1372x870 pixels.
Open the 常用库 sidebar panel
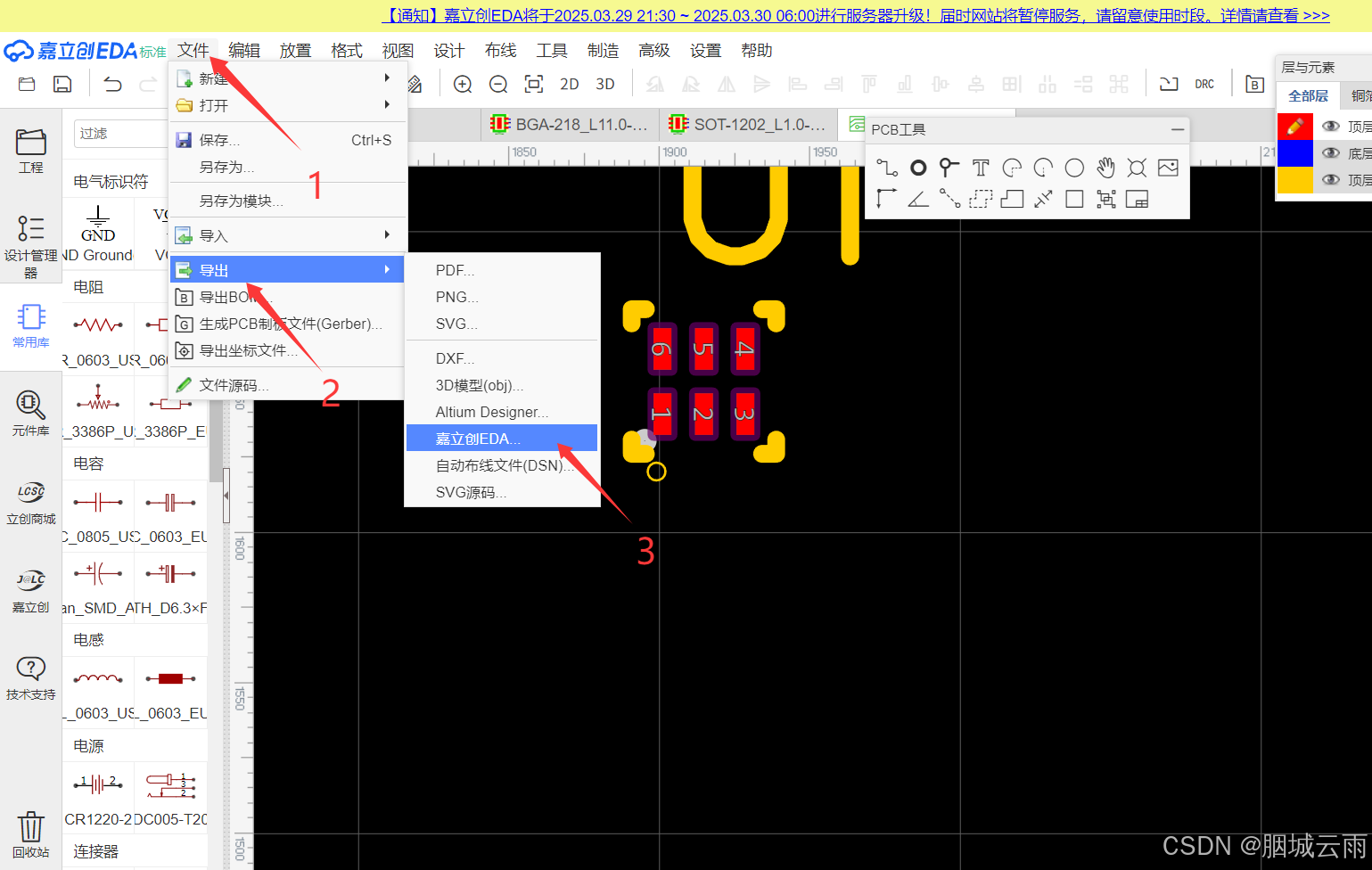click(31, 326)
